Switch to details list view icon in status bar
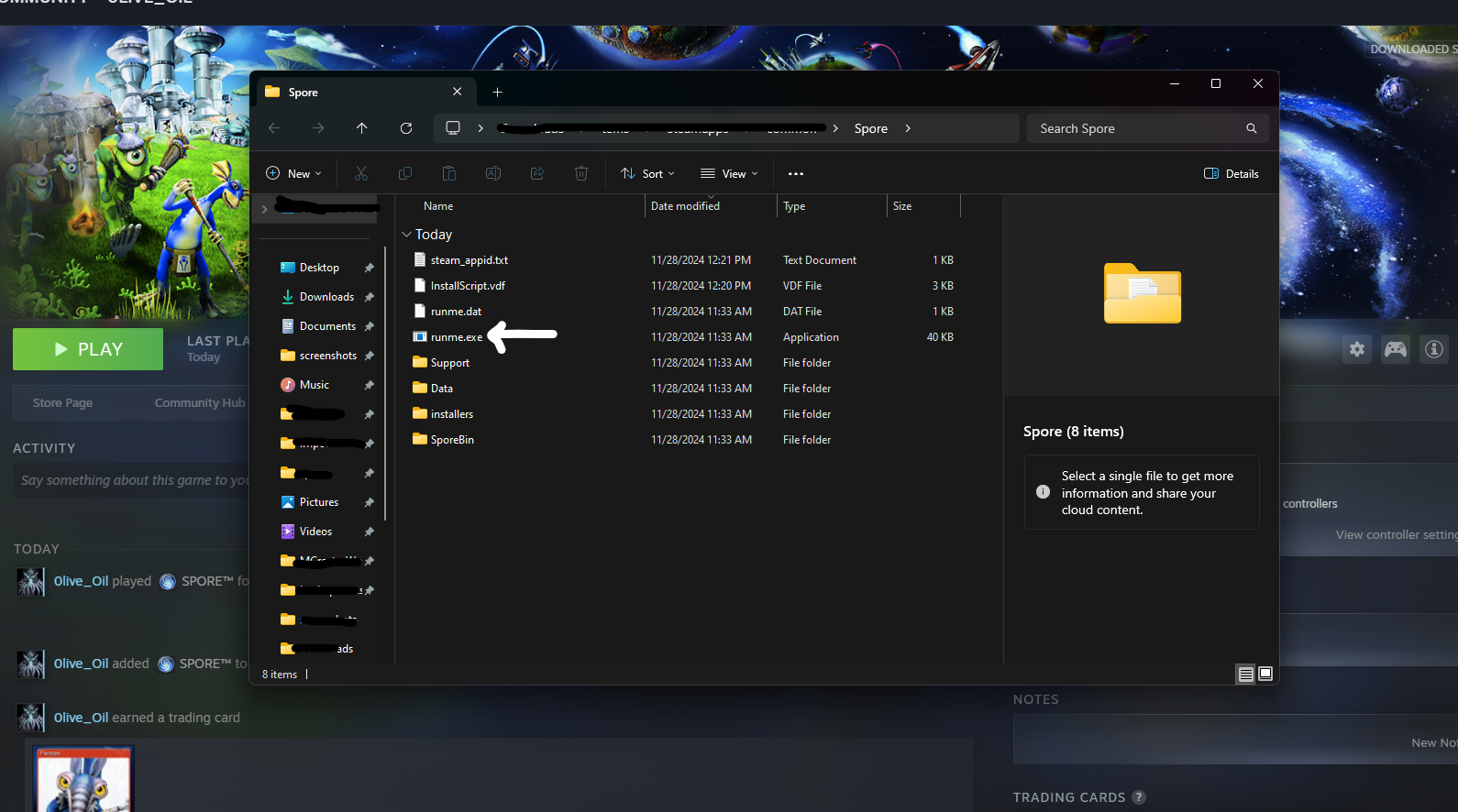1458x812 pixels. [1245, 674]
